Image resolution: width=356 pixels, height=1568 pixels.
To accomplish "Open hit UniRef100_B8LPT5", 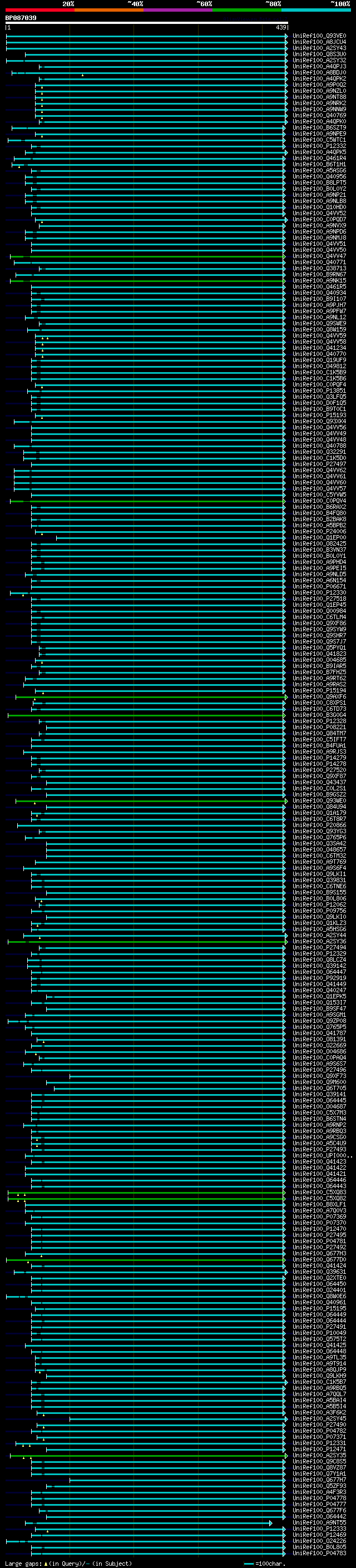I will pyautogui.click(x=319, y=182).
